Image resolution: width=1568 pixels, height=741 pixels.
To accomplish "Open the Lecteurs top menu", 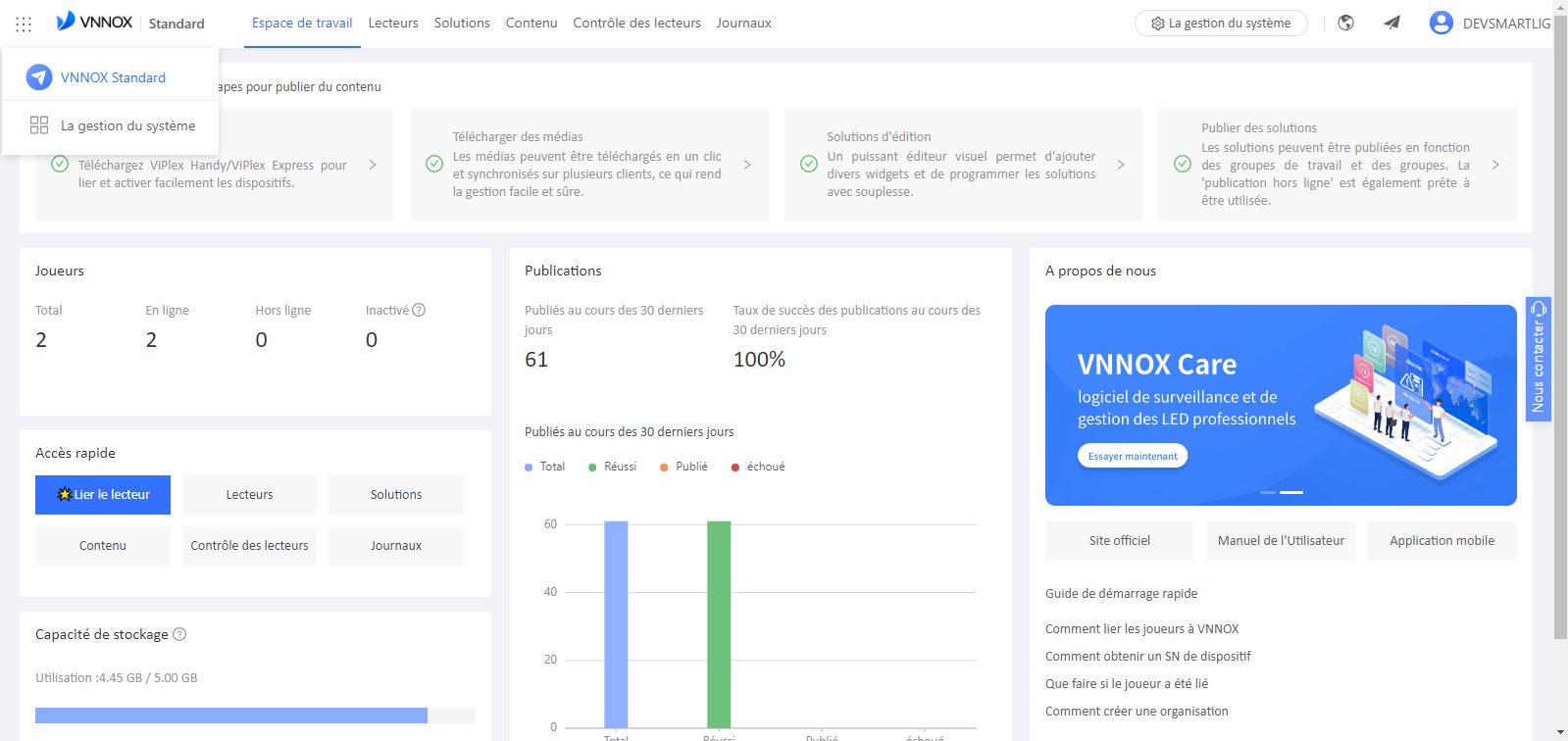I will (393, 23).
